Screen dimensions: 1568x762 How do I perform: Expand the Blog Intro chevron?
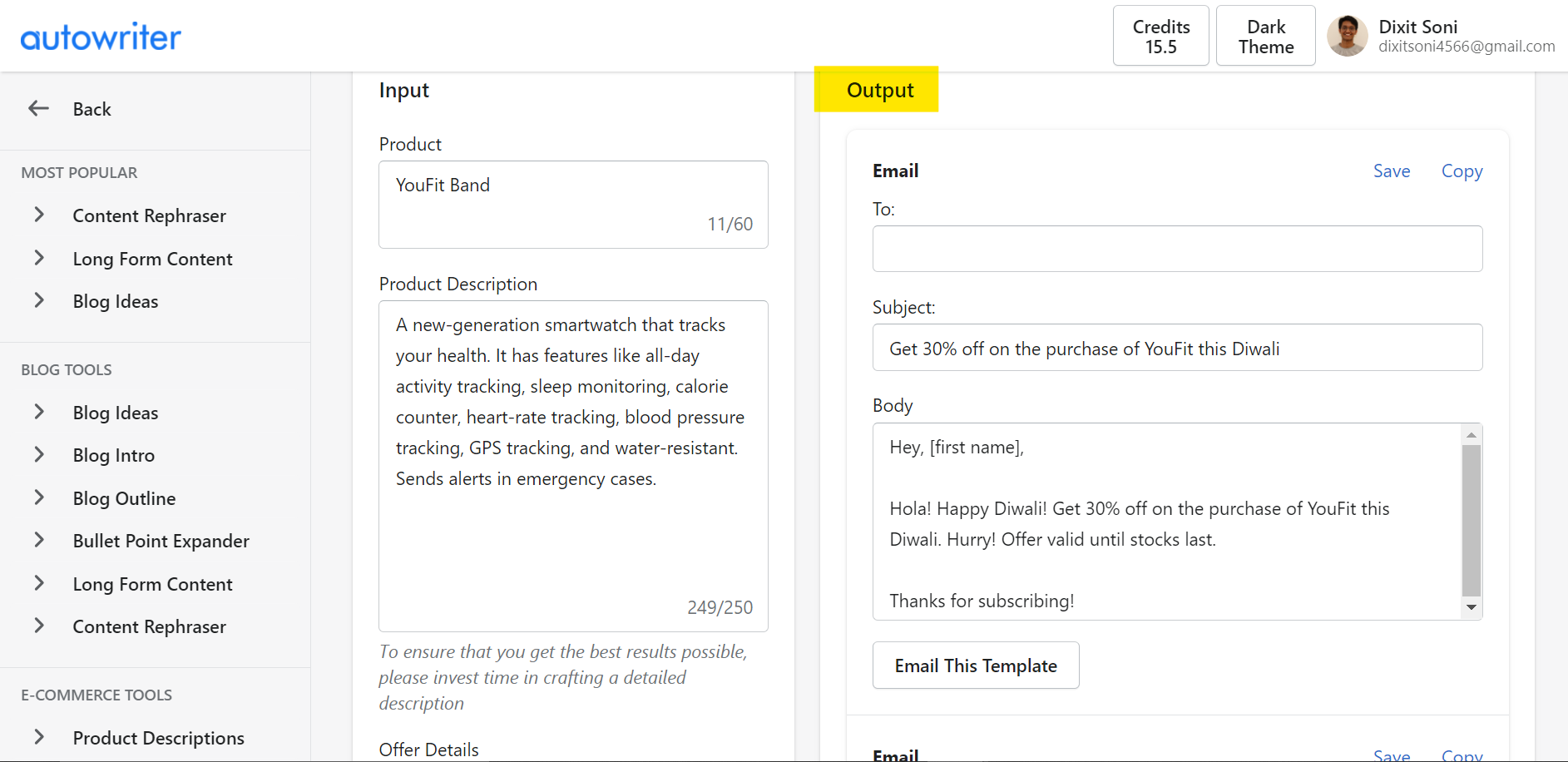point(39,454)
